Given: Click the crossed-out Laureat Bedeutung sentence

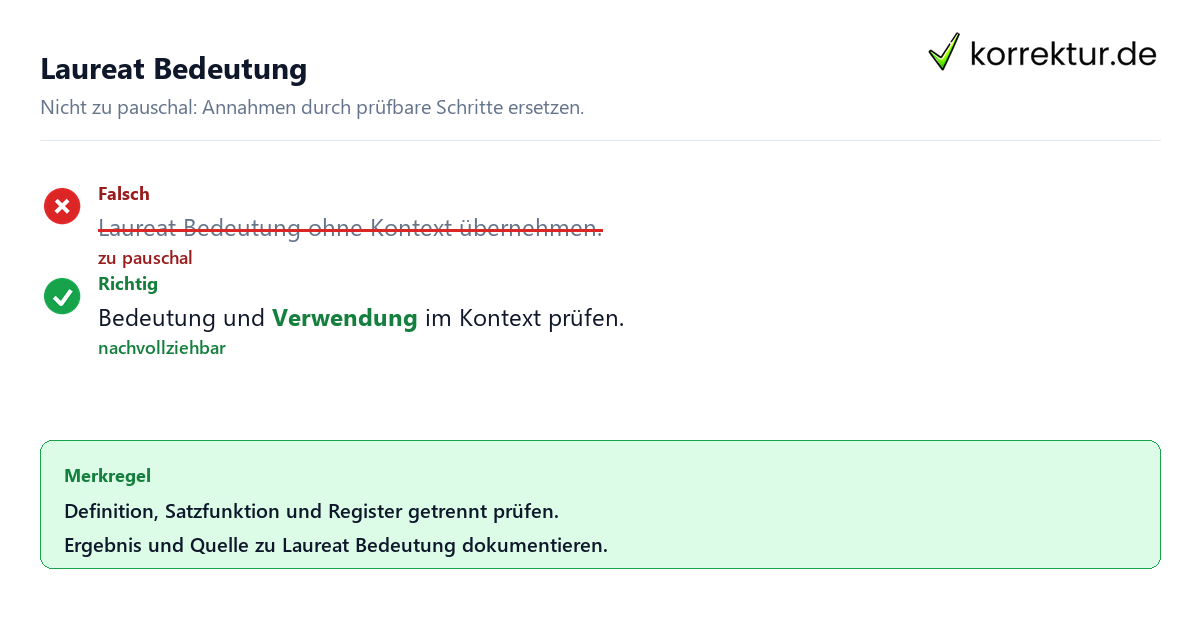Looking at the screenshot, I should [350, 228].
